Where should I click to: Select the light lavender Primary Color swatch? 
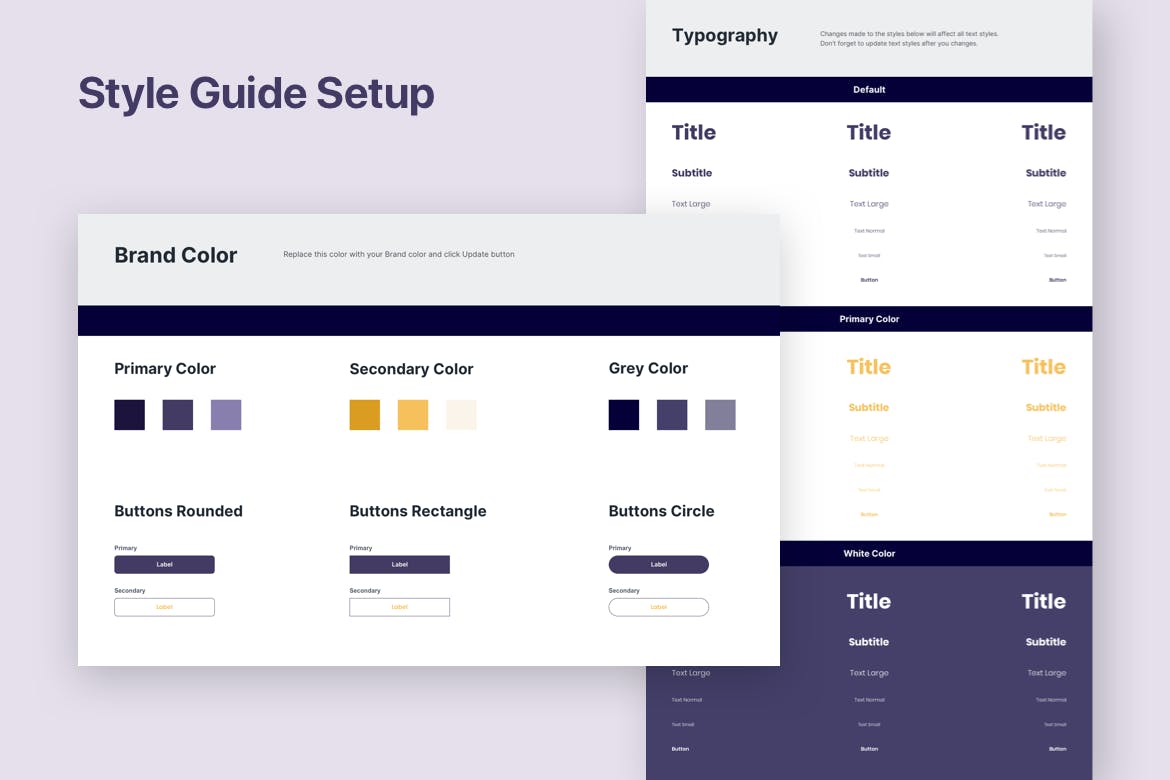[226, 415]
